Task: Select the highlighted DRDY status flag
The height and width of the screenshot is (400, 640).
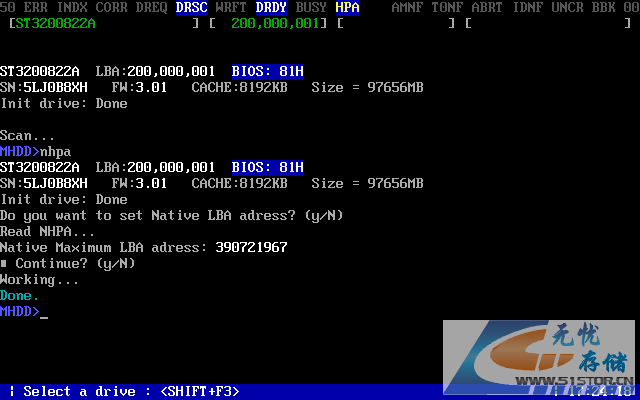Action: (271, 7)
